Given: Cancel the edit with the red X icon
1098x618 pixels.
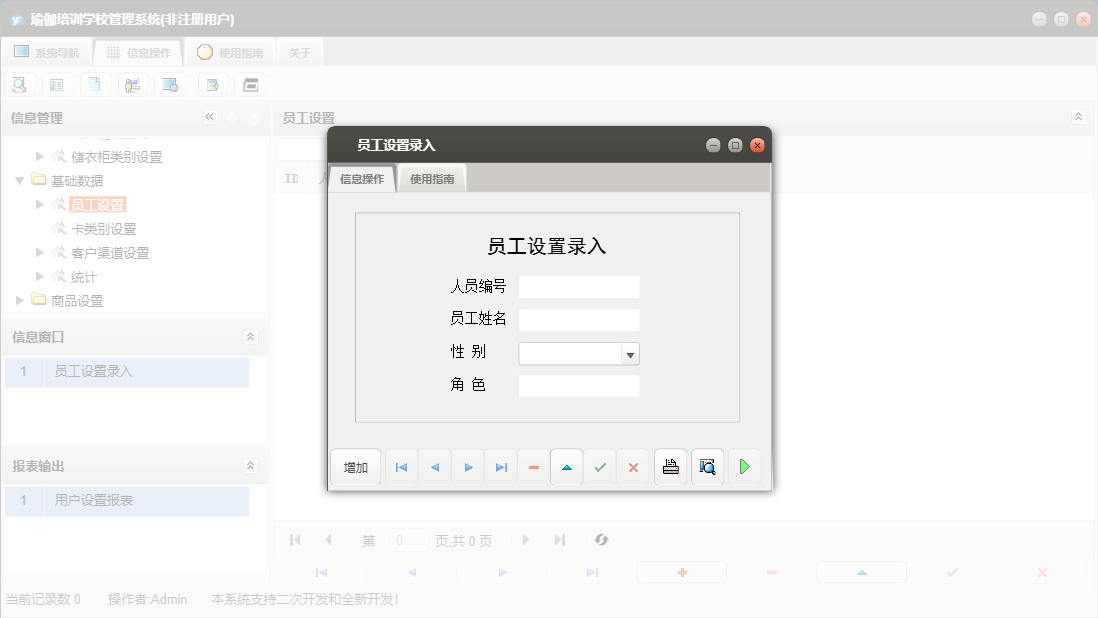Looking at the screenshot, I should [633, 467].
